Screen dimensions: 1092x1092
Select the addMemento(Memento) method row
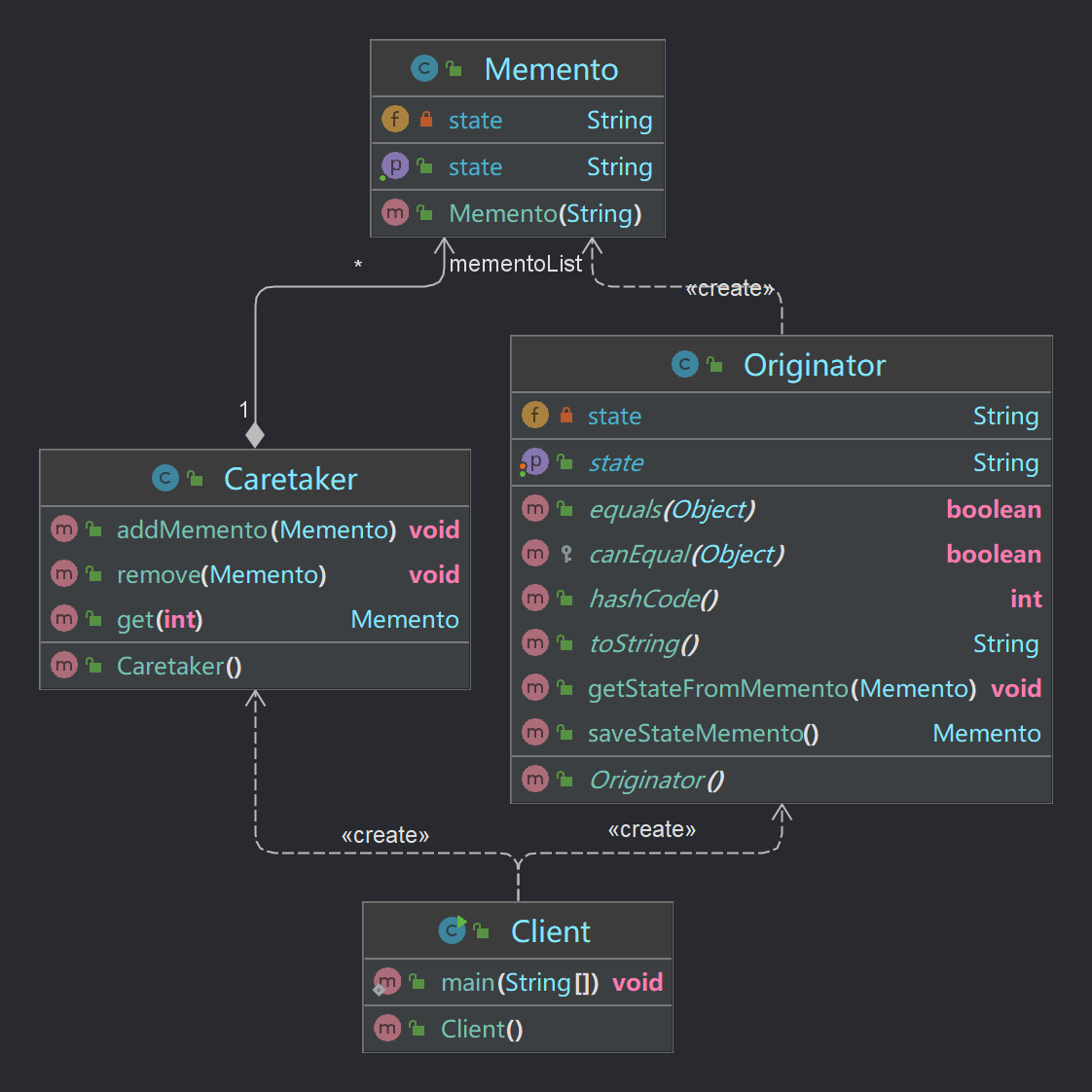pos(256,529)
